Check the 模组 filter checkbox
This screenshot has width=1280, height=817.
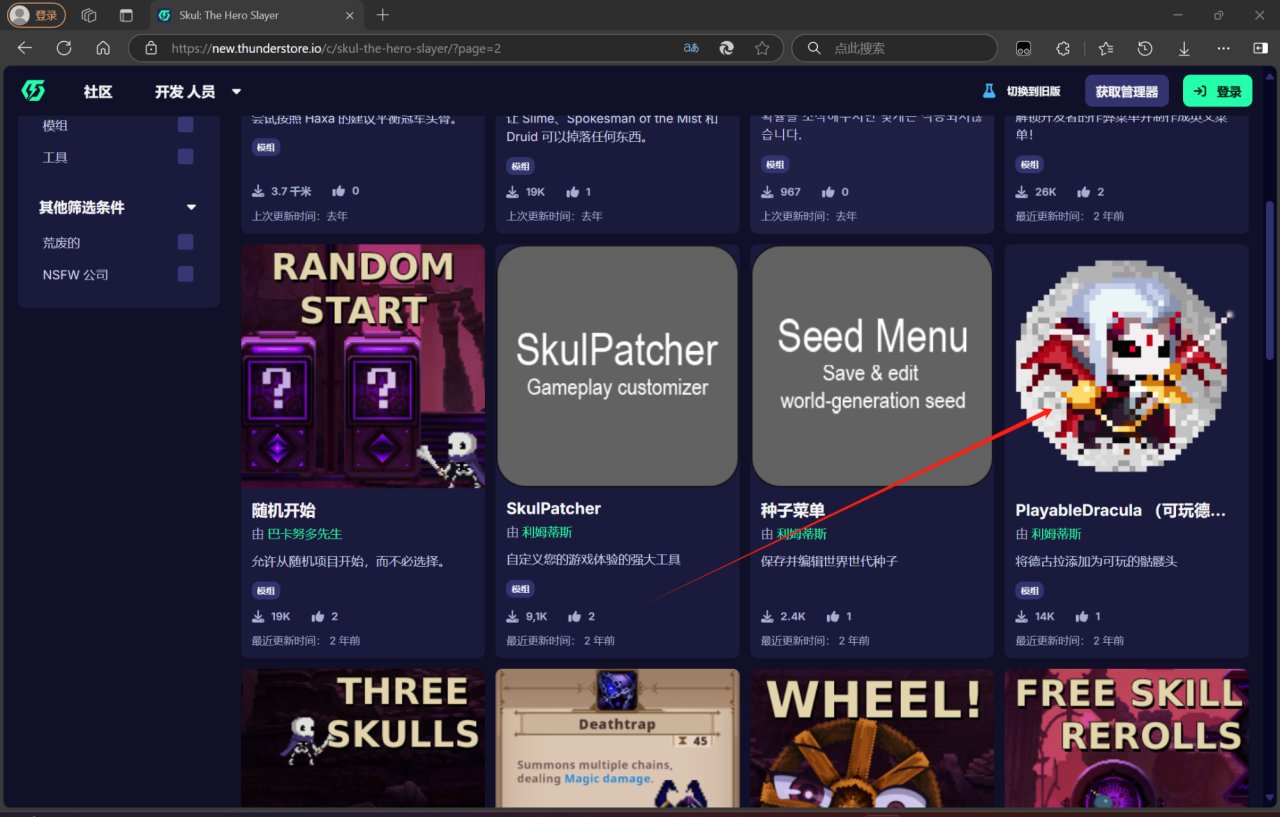pos(186,125)
